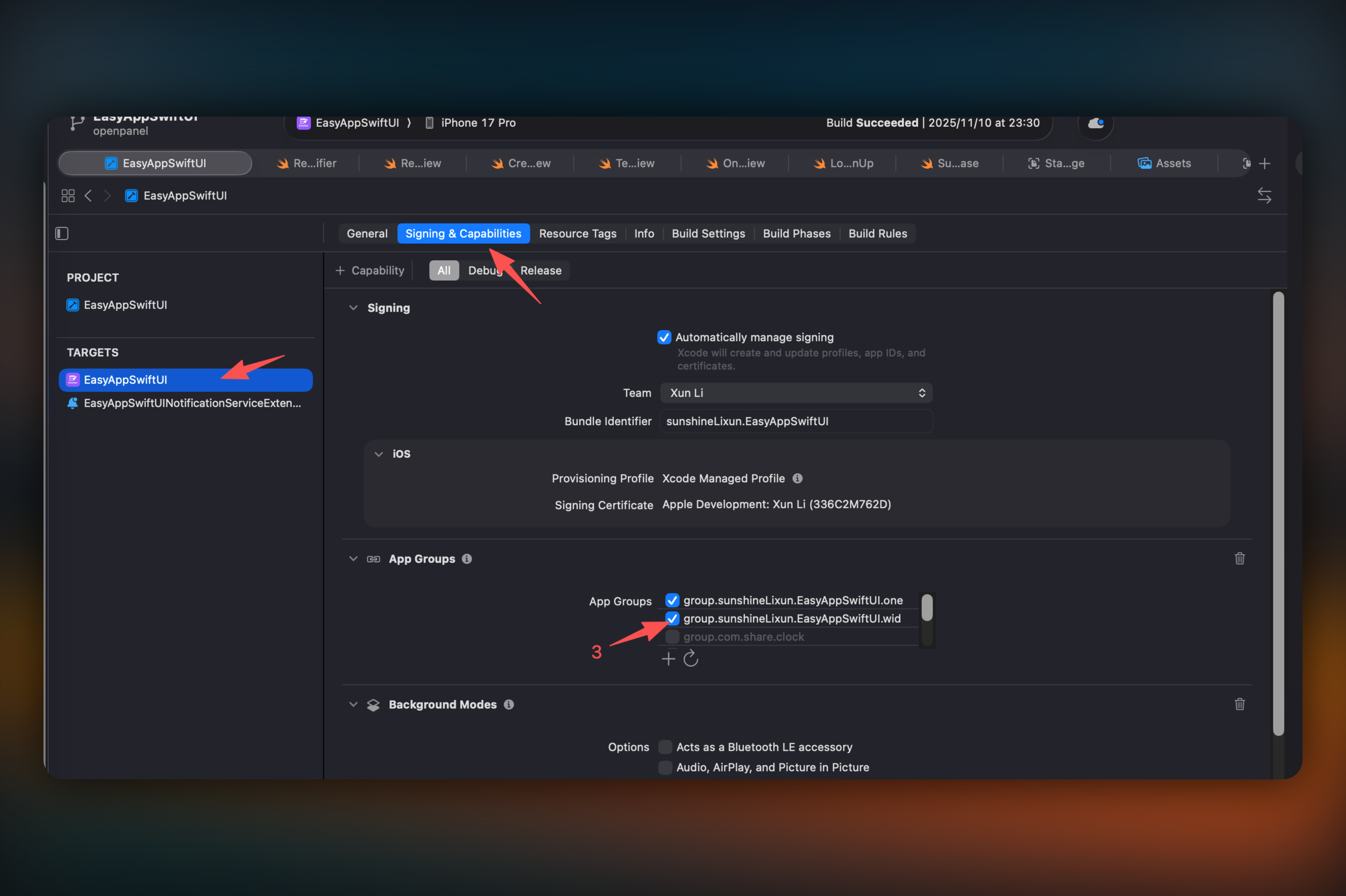Open related items grid menu above navigator
Screen dimensions: 1346x896
coord(68,195)
